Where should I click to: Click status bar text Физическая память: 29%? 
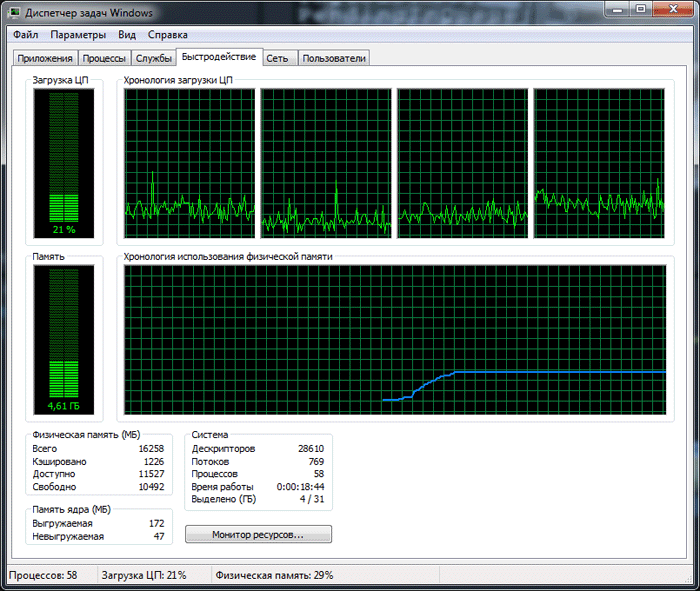click(274, 575)
